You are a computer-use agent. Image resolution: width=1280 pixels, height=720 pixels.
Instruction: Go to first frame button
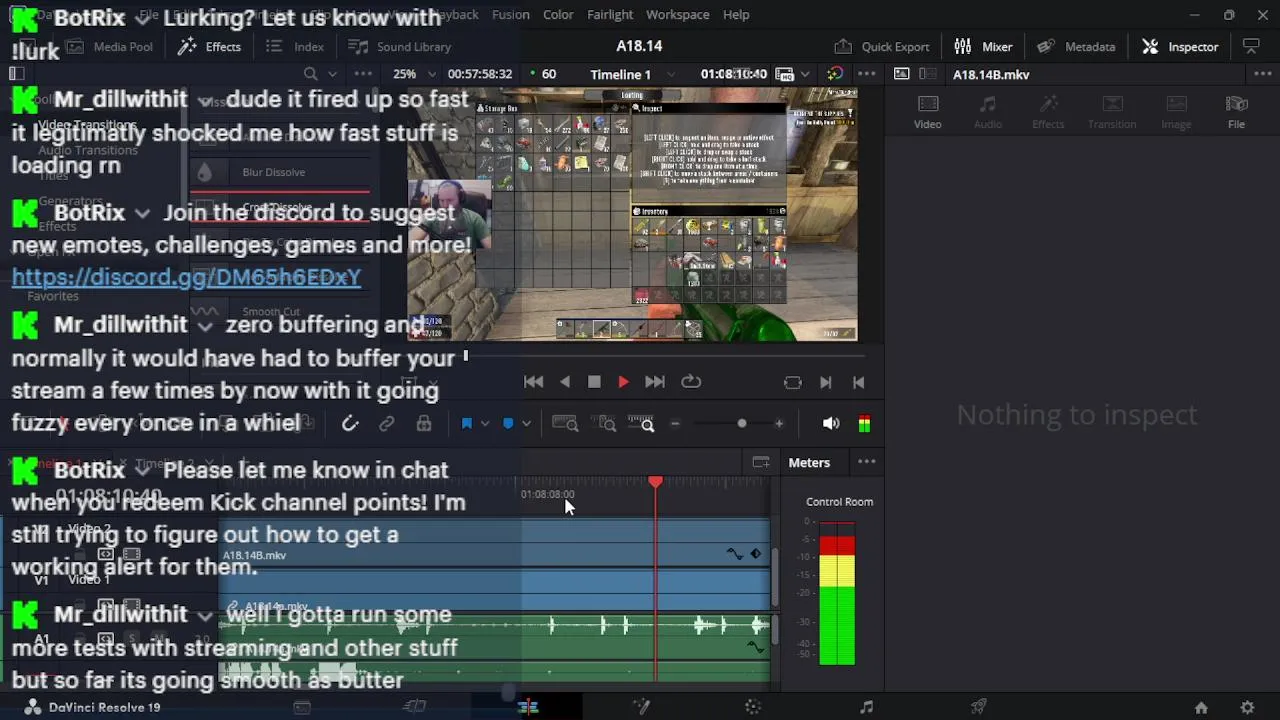coord(534,382)
